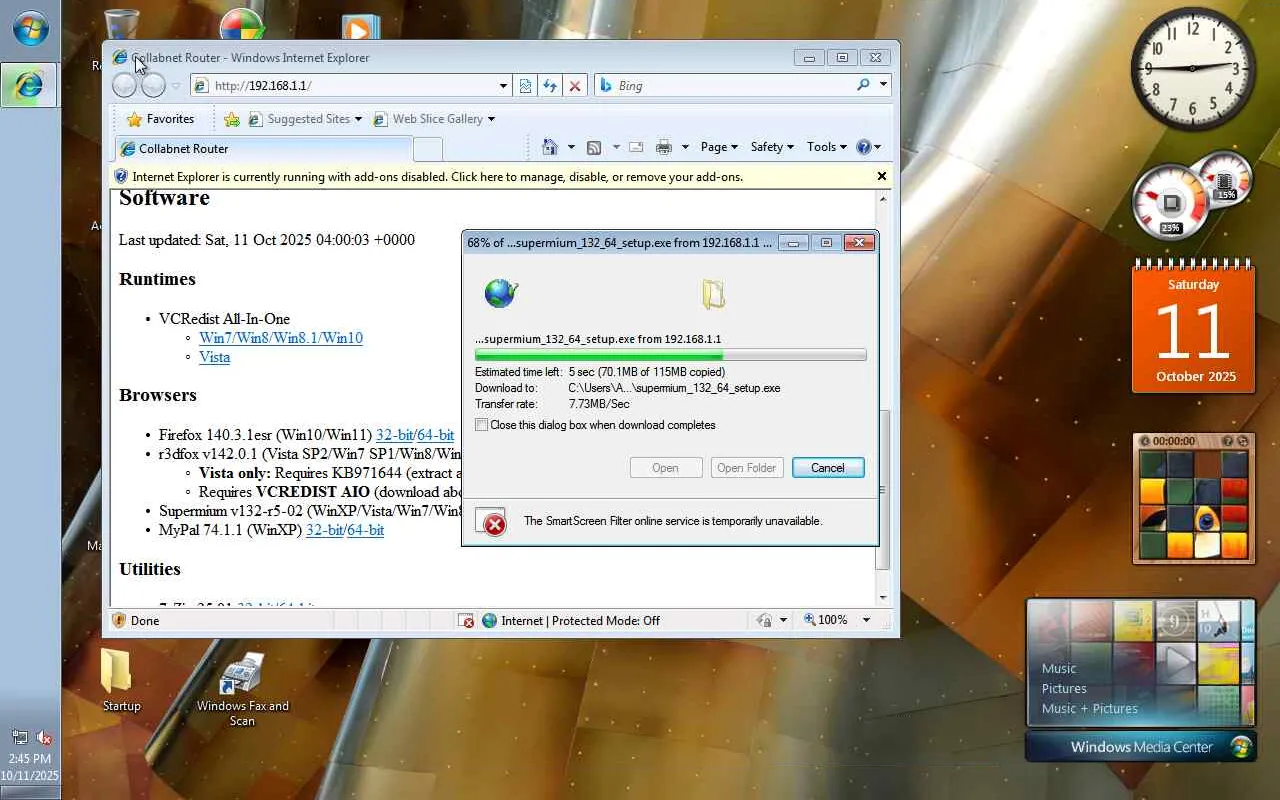Click the add-ons disabled information bar message
Screen dimensions: 1280x800
coord(438,177)
